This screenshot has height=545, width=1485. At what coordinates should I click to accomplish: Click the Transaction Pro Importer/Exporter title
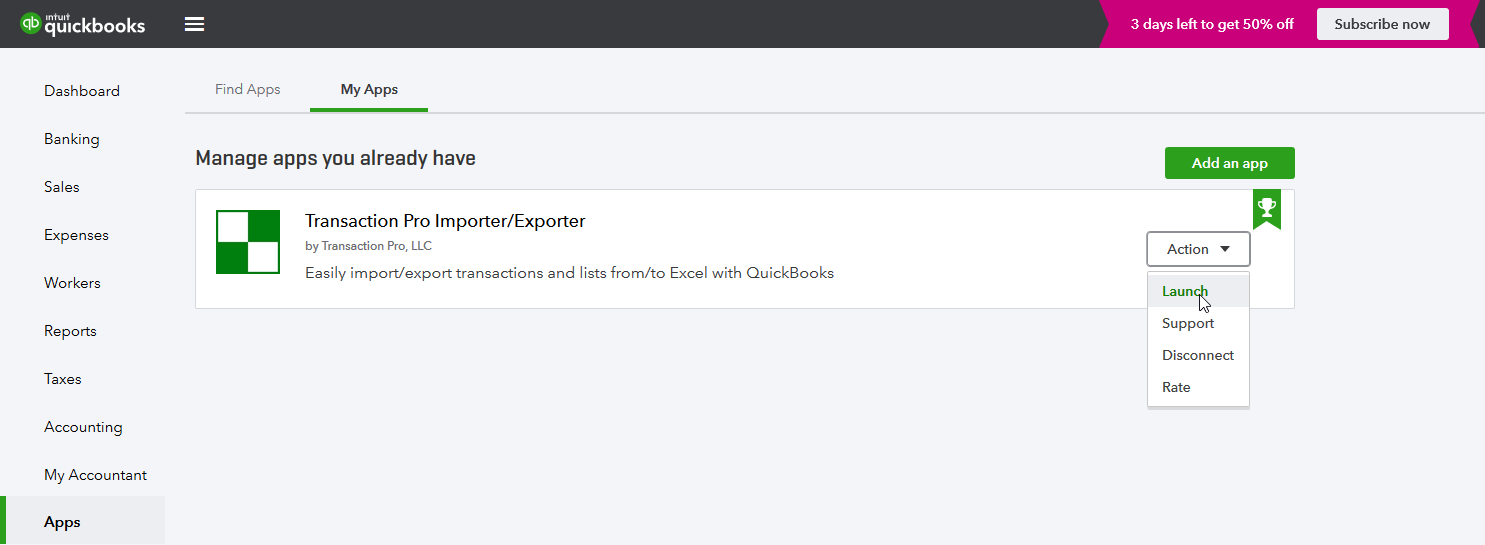(445, 221)
